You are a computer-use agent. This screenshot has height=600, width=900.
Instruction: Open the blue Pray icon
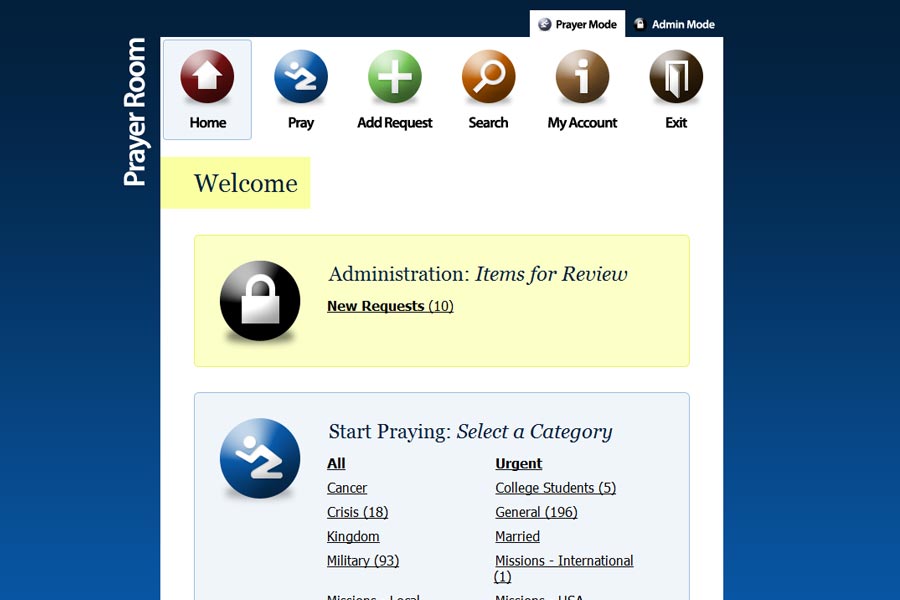(x=301, y=77)
